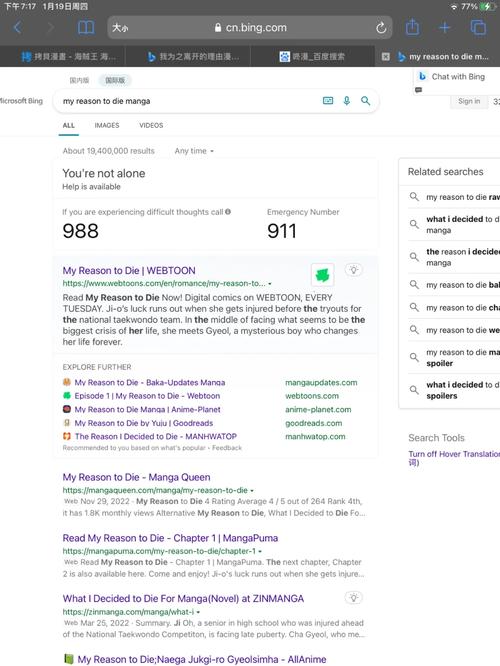The height and width of the screenshot is (666, 500).
Task: Expand the arrow after mangapuma.com URL
Action: pos(260,551)
